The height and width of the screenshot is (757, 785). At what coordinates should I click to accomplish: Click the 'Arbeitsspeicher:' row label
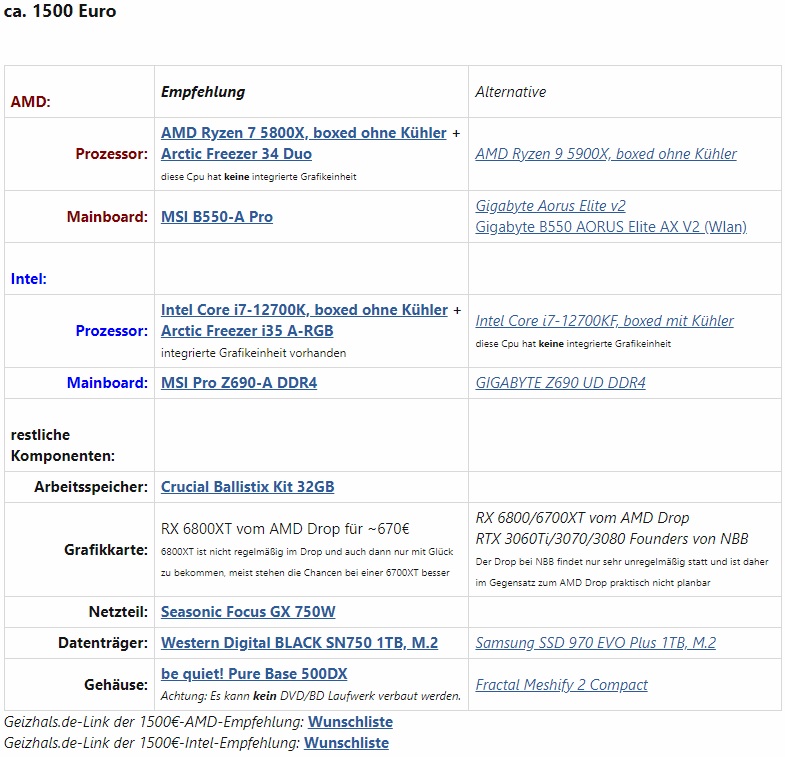point(91,487)
